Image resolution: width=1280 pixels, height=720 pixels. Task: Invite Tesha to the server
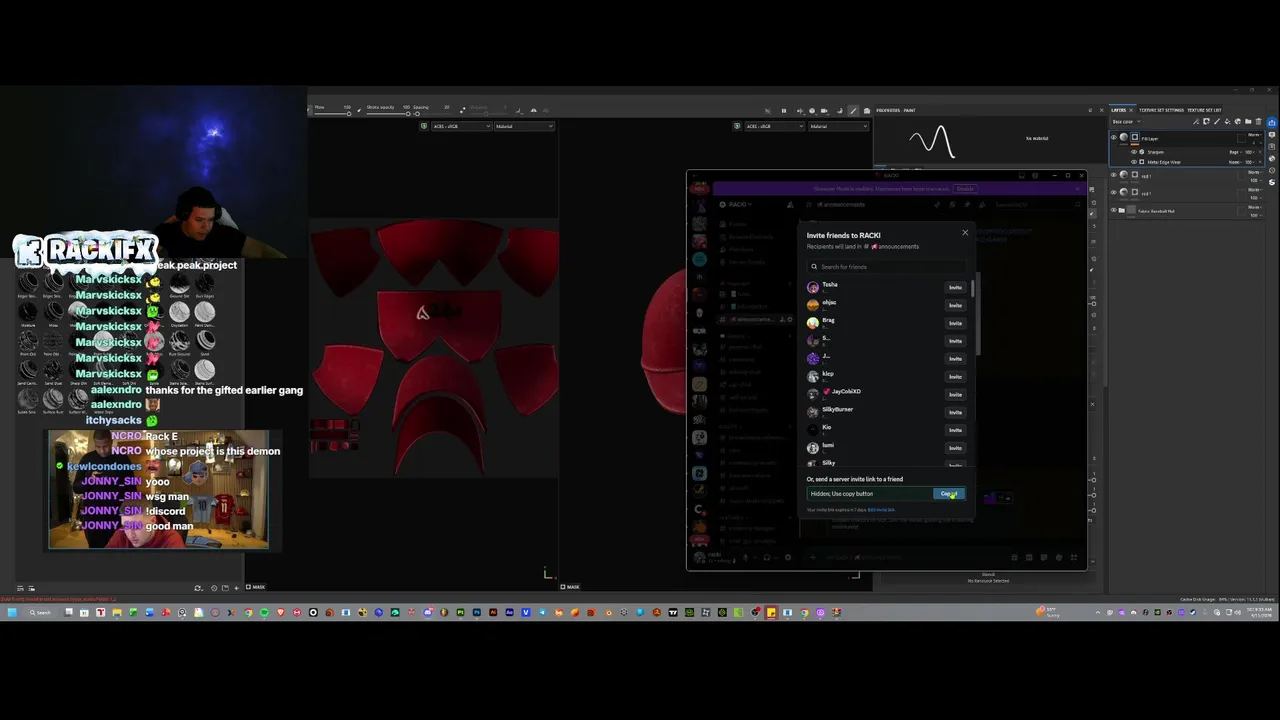tap(955, 287)
